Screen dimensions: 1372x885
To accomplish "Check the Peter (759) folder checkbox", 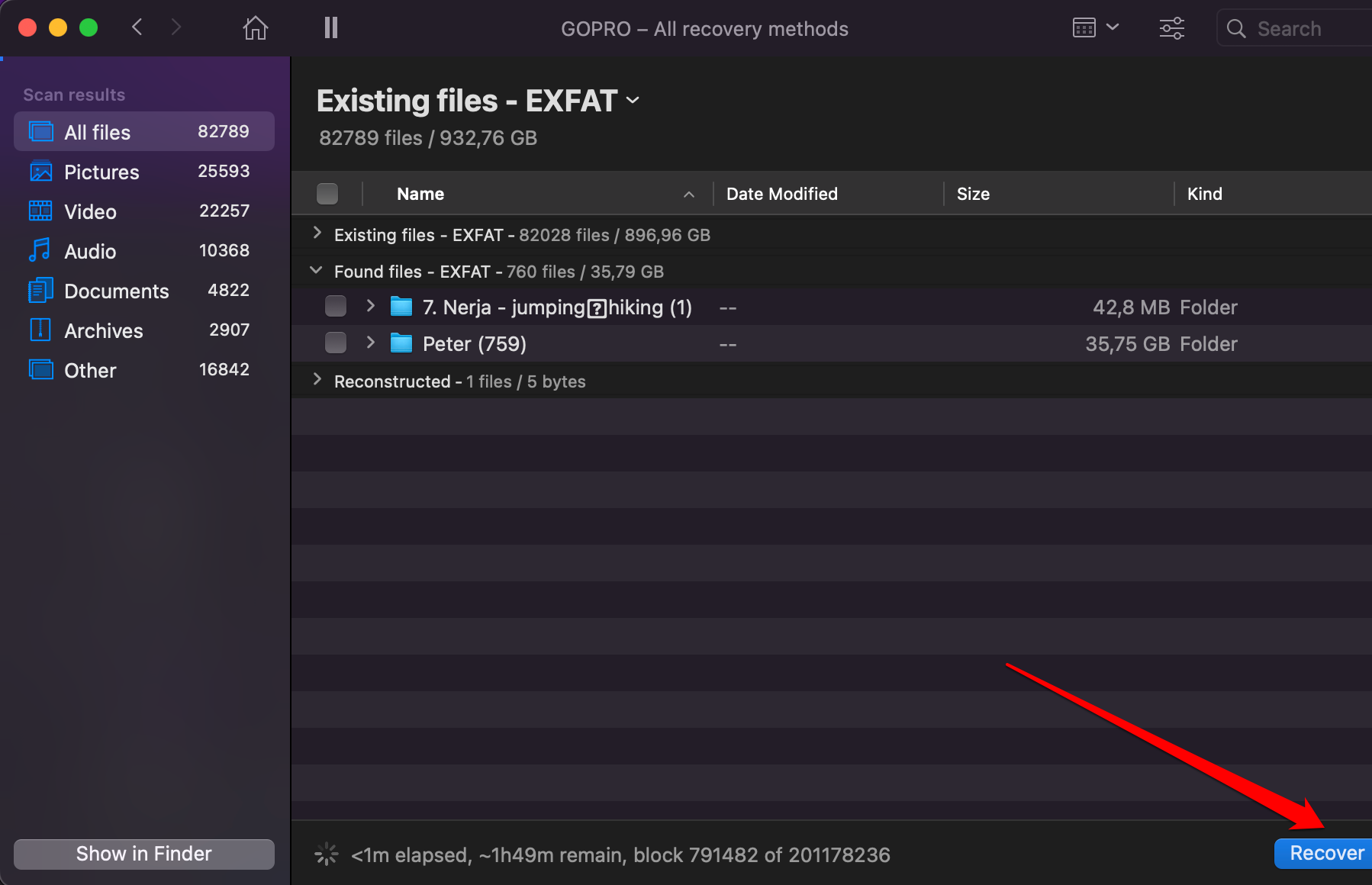I will [336, 343].
